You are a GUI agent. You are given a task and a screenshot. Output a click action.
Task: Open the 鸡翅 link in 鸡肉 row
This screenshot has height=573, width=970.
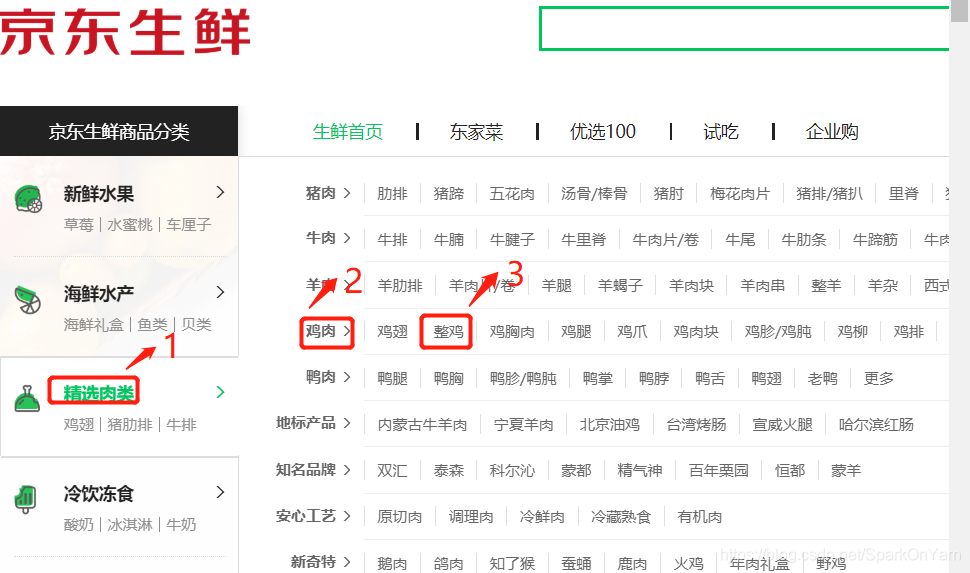coord(392,332)
